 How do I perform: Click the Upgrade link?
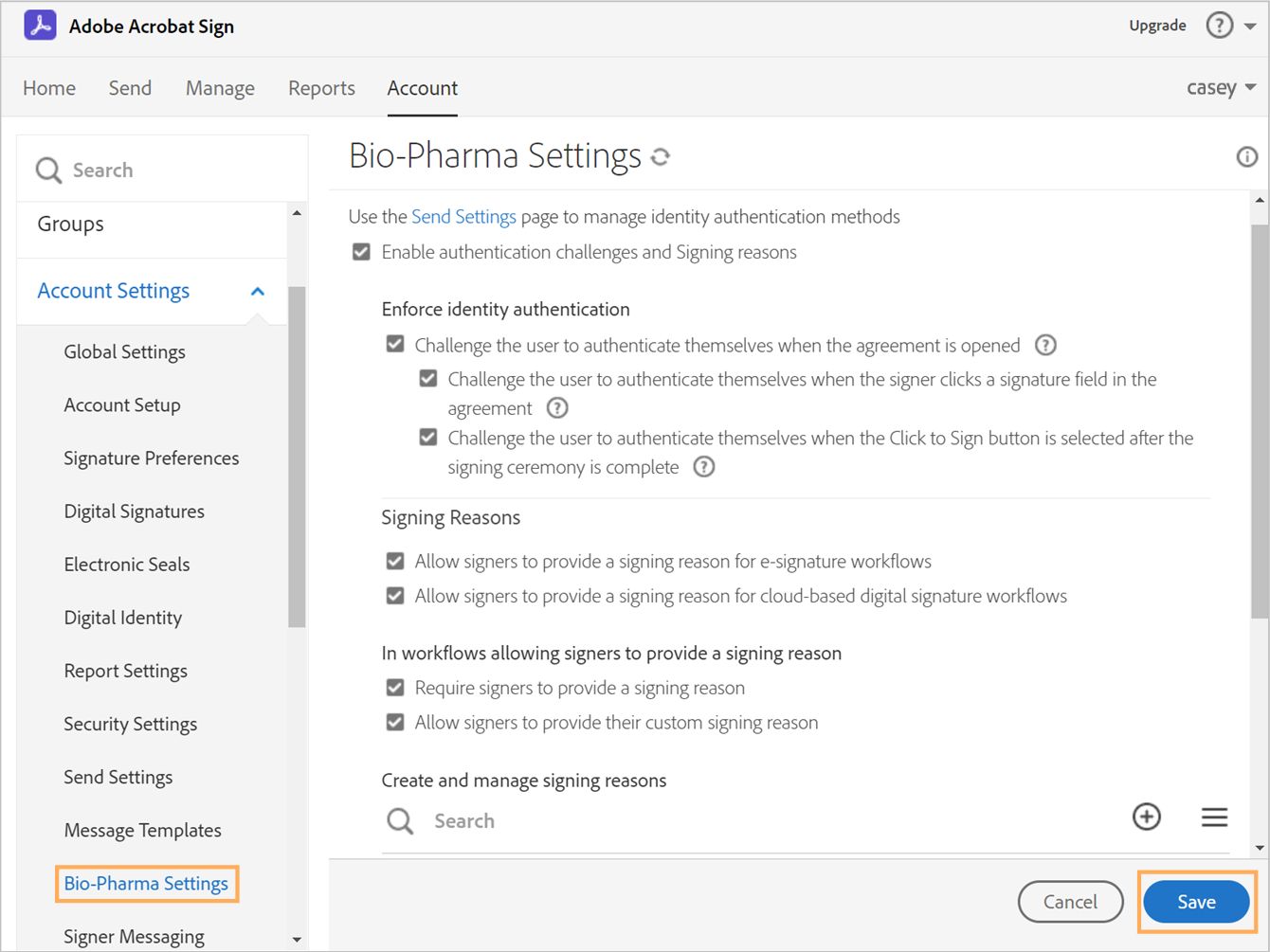[1157, 26]
